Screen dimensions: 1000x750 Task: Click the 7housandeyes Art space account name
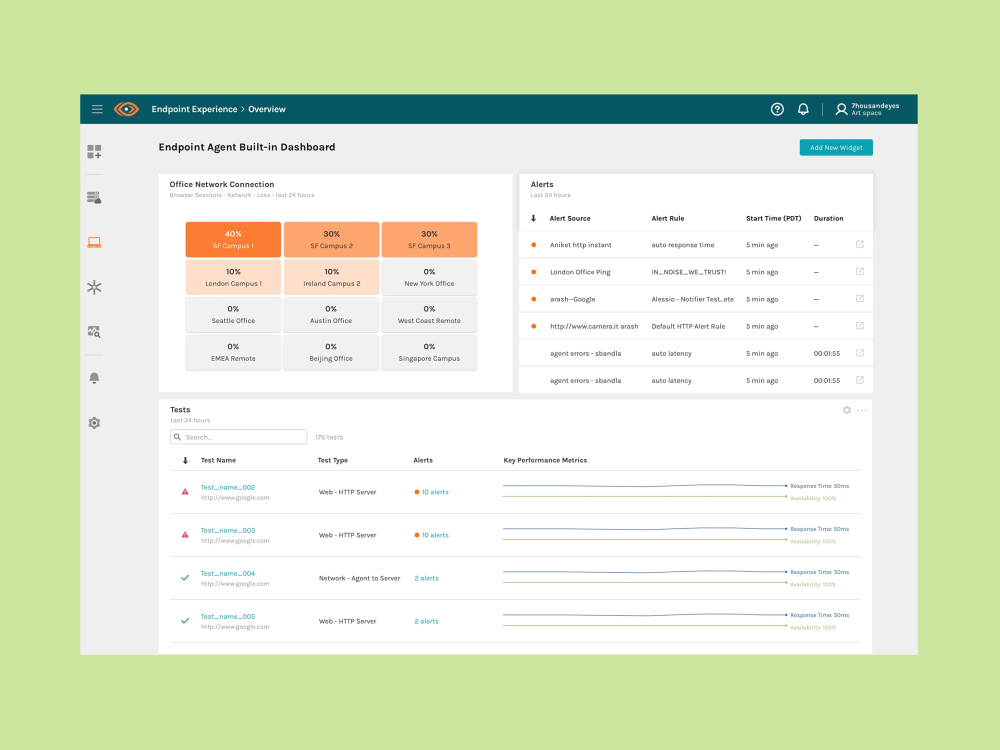pos(875,109)
